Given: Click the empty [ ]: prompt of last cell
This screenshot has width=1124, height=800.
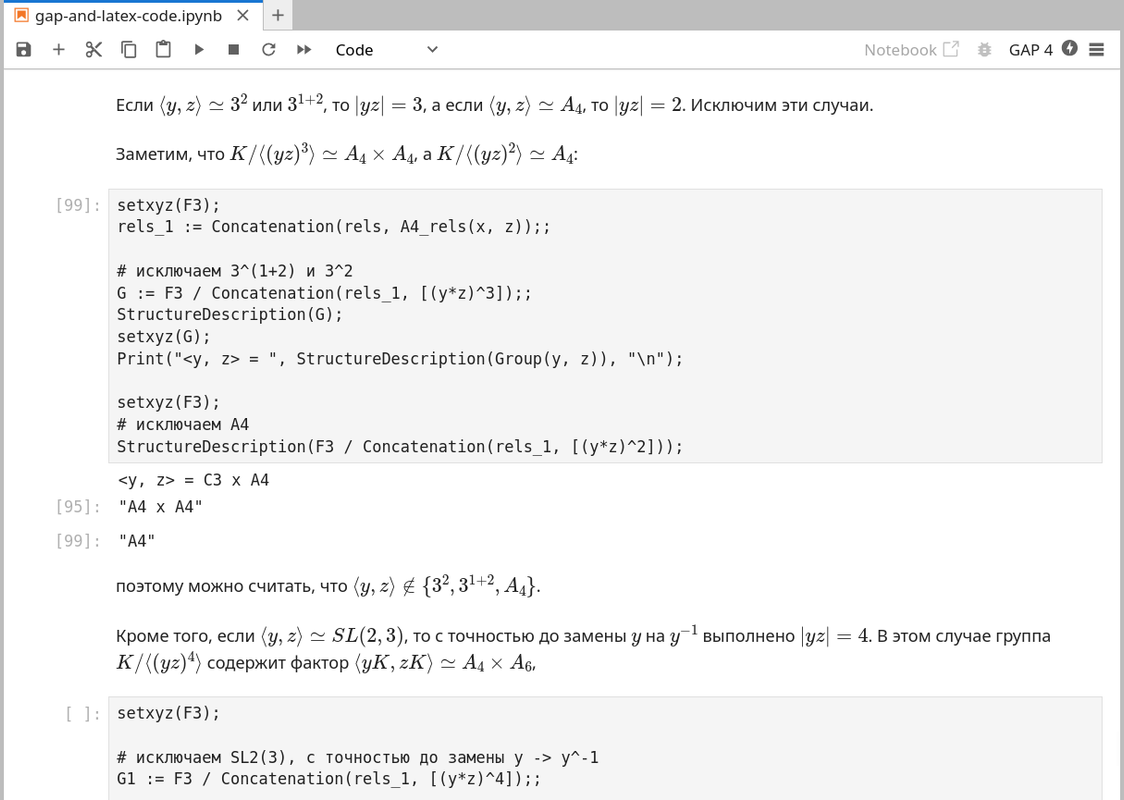Looking at the screenshot, I should coord(82,713).
